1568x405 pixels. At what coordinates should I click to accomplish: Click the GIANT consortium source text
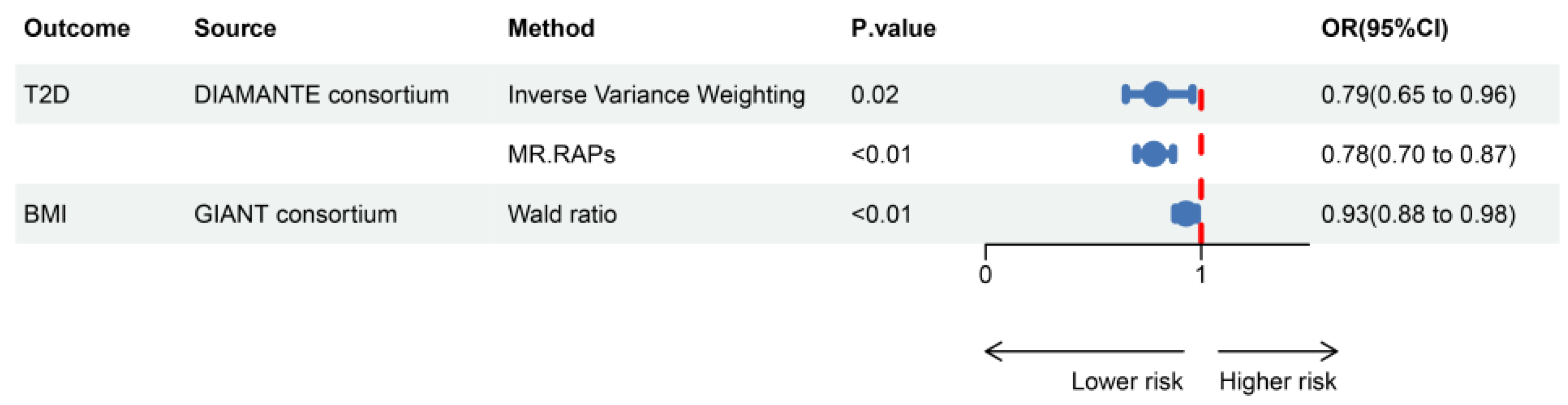(295, 214)
